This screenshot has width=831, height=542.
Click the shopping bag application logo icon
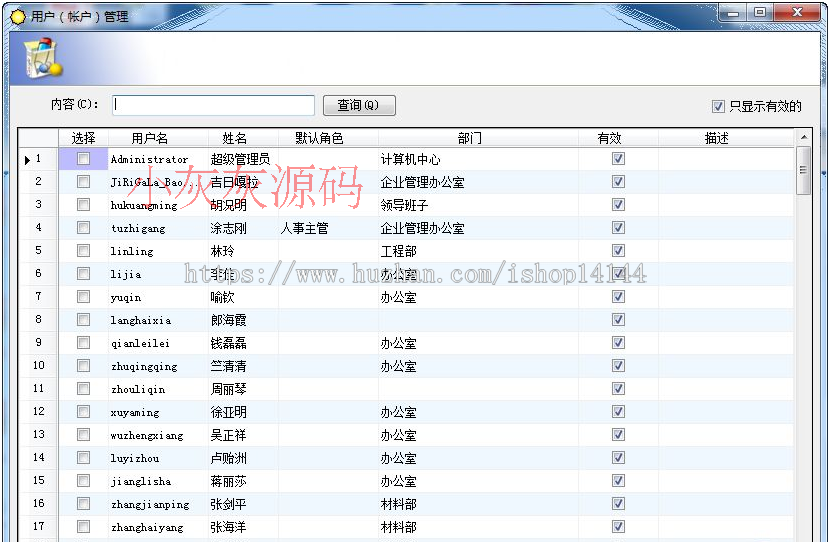coord(42,58)
